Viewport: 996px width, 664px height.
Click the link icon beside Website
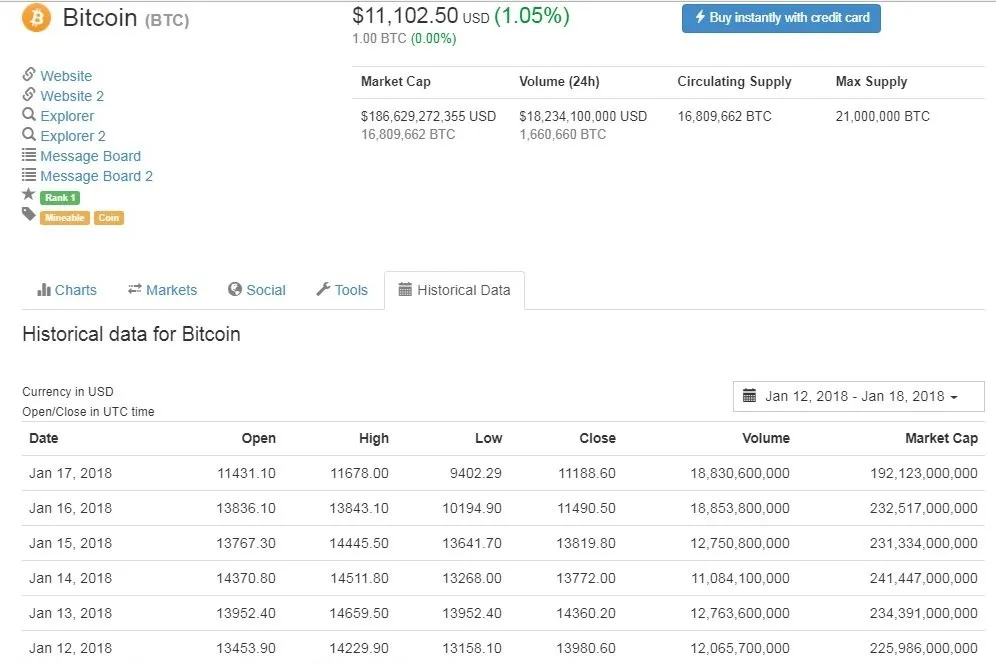[x=29, y=74]
